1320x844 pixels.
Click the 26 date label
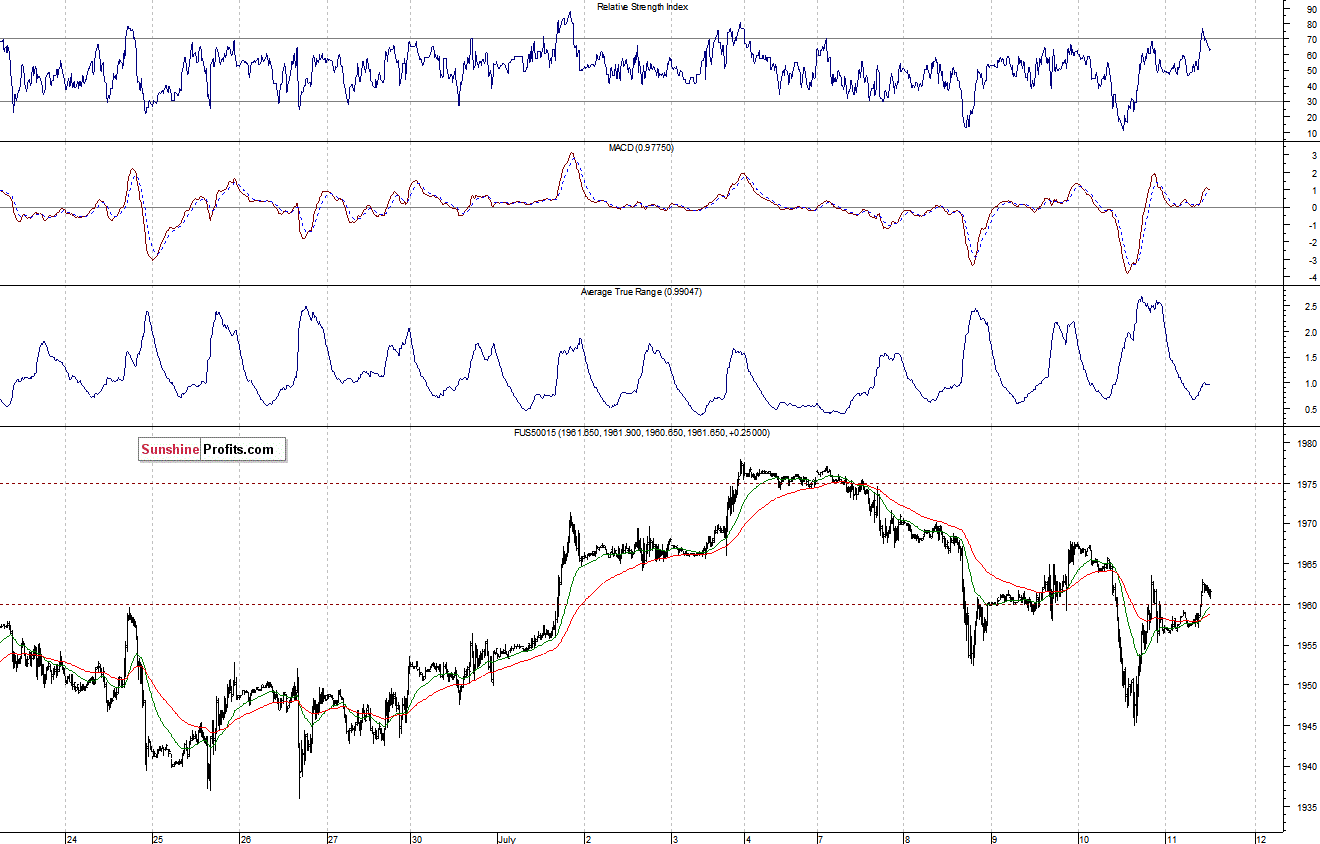click(x=246, y=838)
